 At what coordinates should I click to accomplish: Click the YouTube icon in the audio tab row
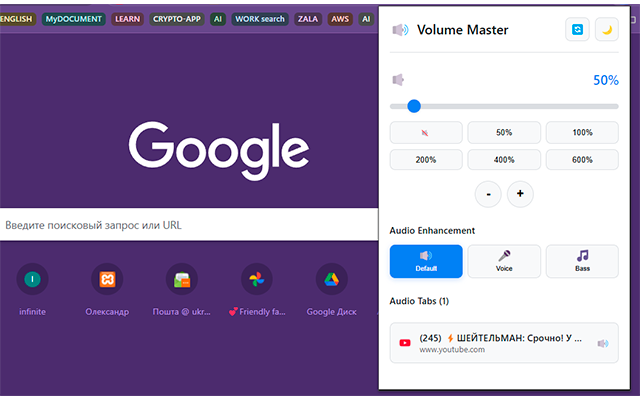click(x=405, y=343)
